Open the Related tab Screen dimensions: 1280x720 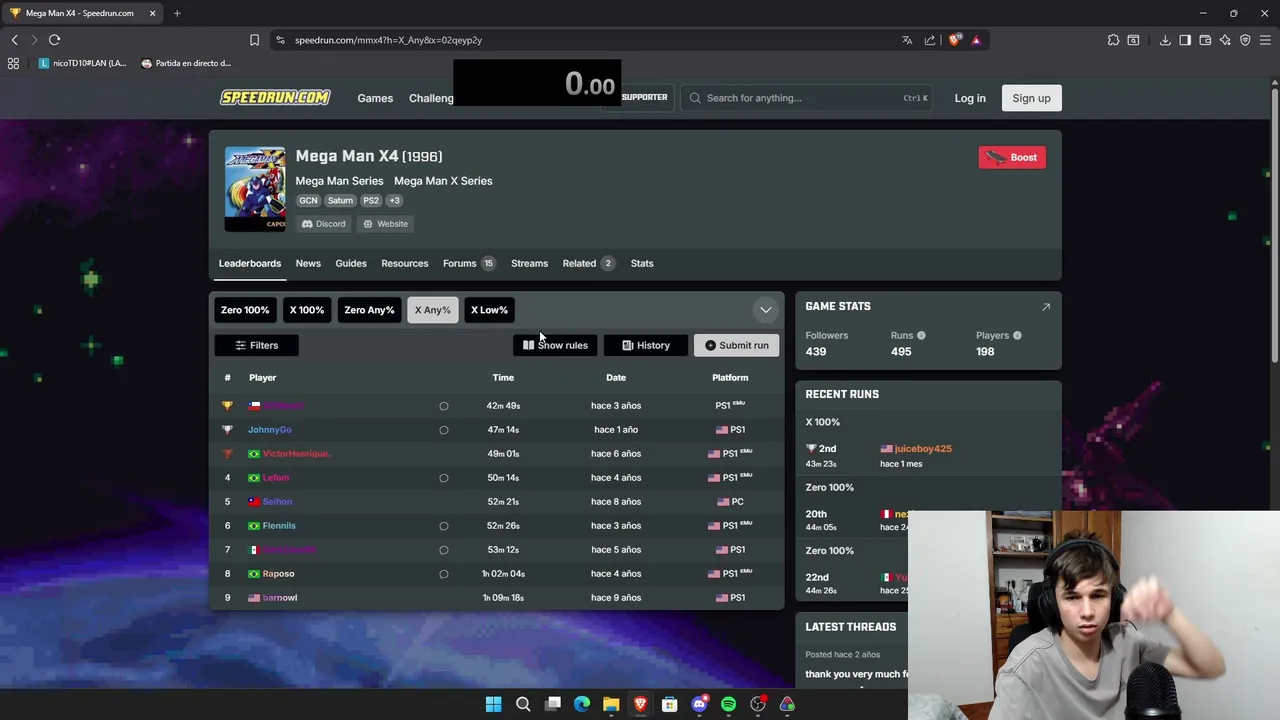point(588,263)
